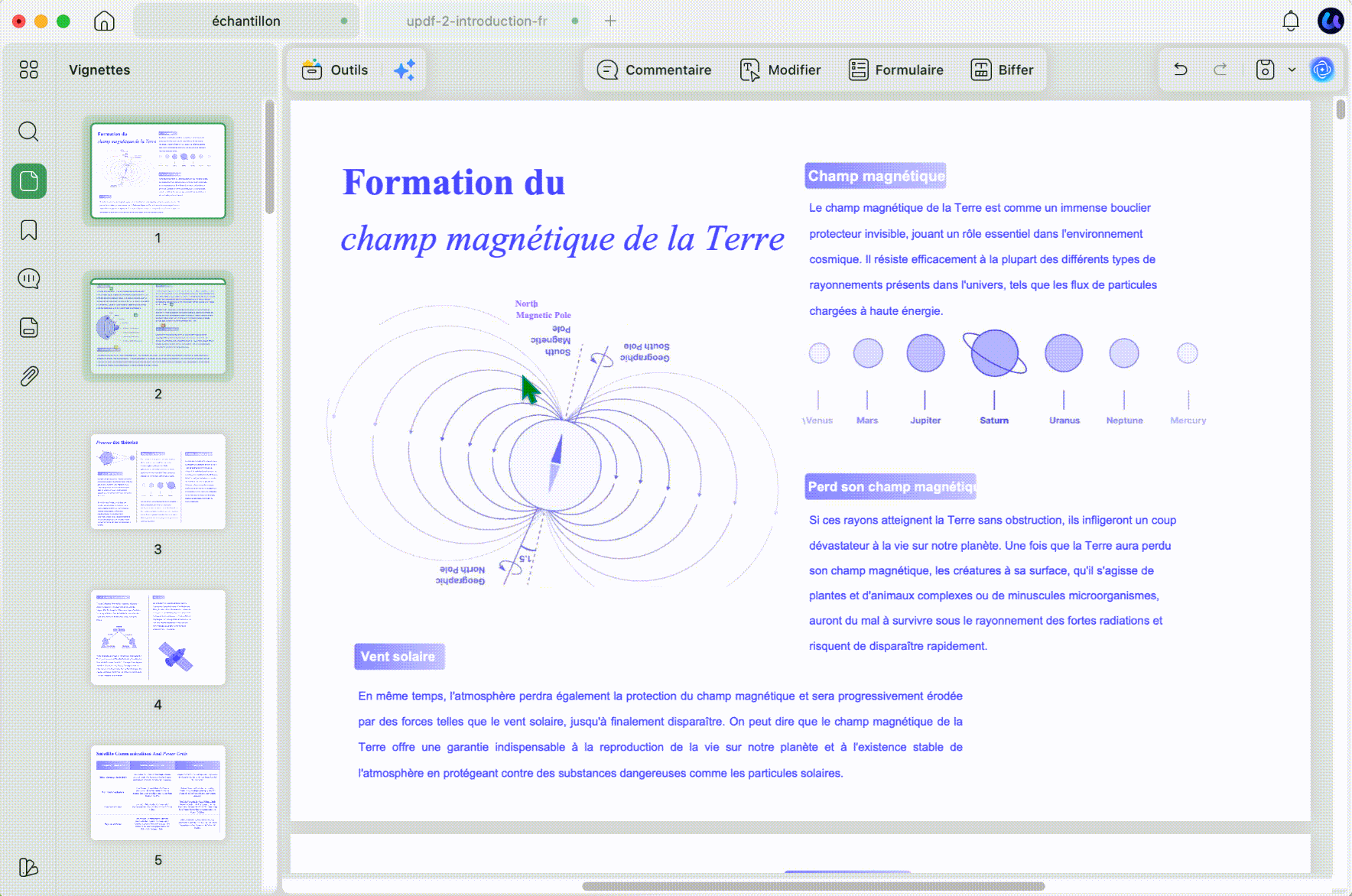Screen dimensions: 1352x896
Task: Open the Outils menu
Action: tap(335, 70)
